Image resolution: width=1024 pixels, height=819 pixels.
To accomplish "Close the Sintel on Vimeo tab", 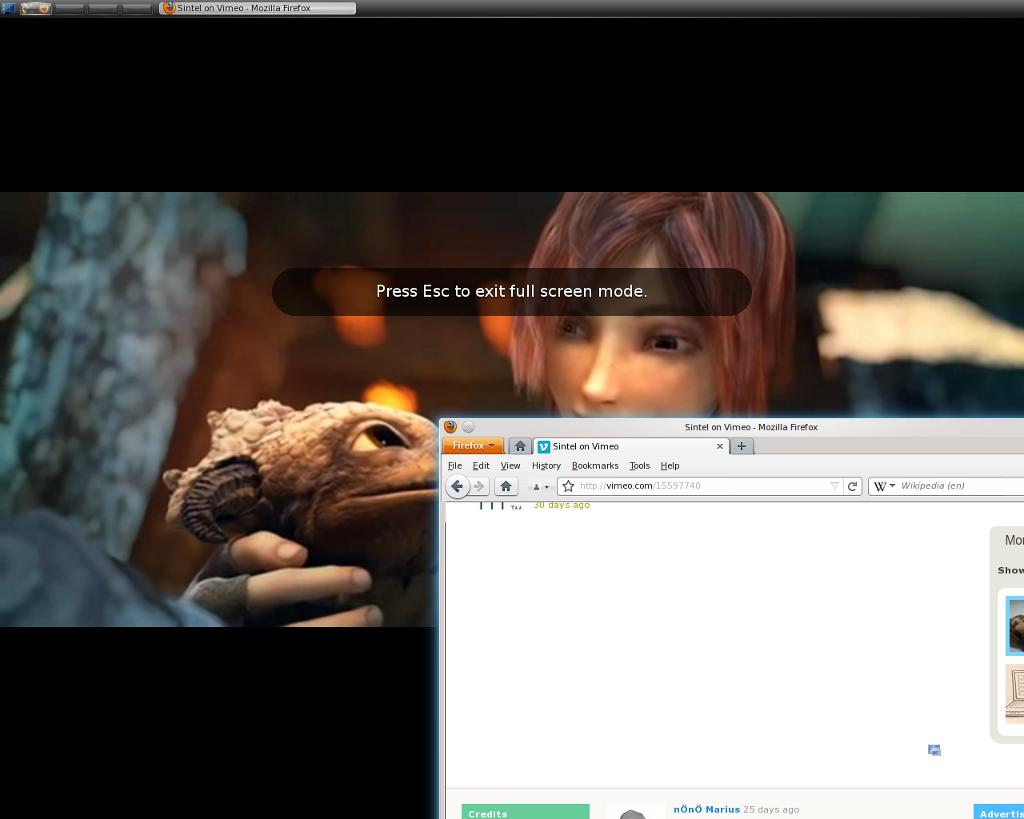I will (720, 446).
